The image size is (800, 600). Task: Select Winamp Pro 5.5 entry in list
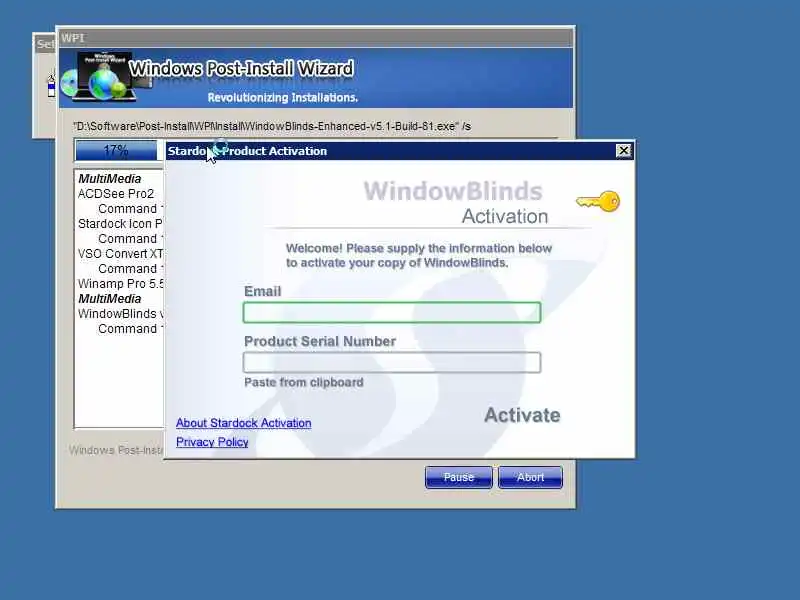120,284
